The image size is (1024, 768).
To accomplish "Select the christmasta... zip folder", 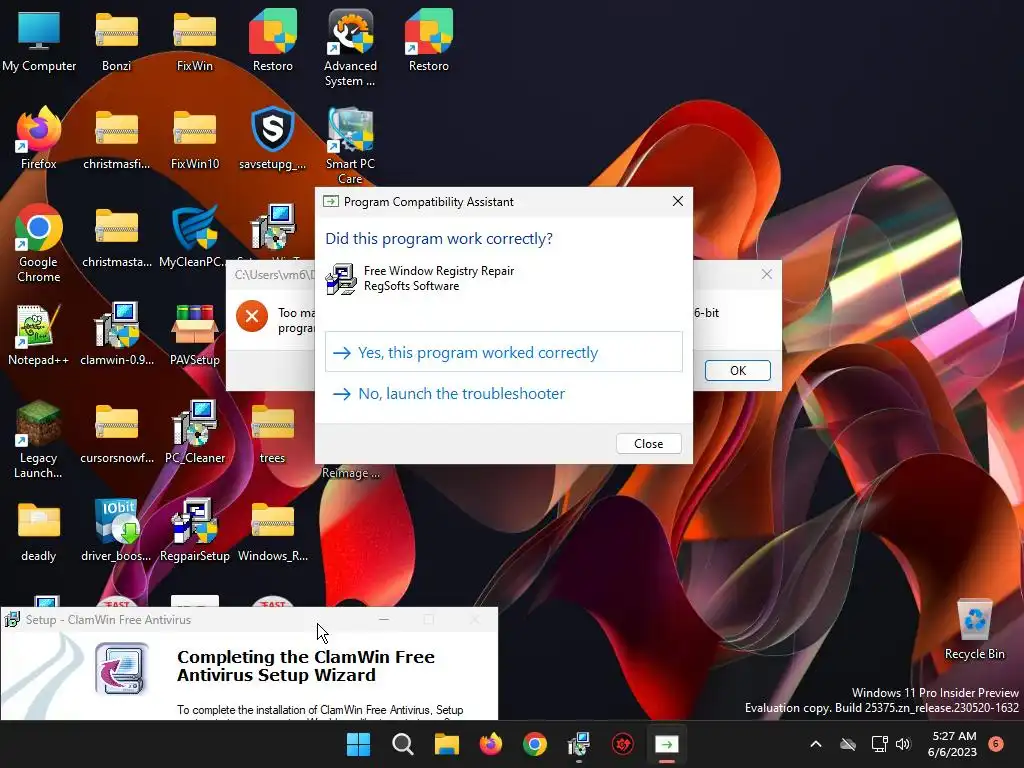I will point(116,236).
